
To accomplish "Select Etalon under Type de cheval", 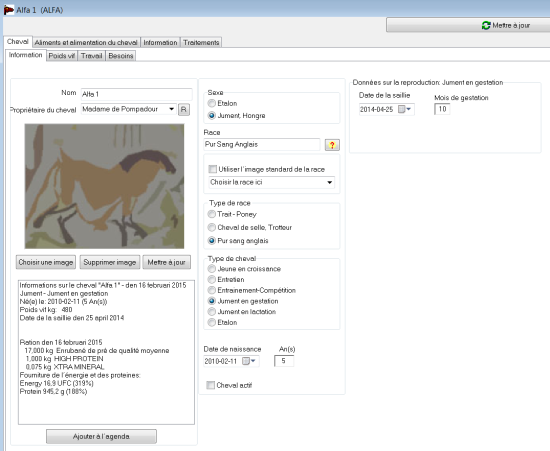I will 212,322.
